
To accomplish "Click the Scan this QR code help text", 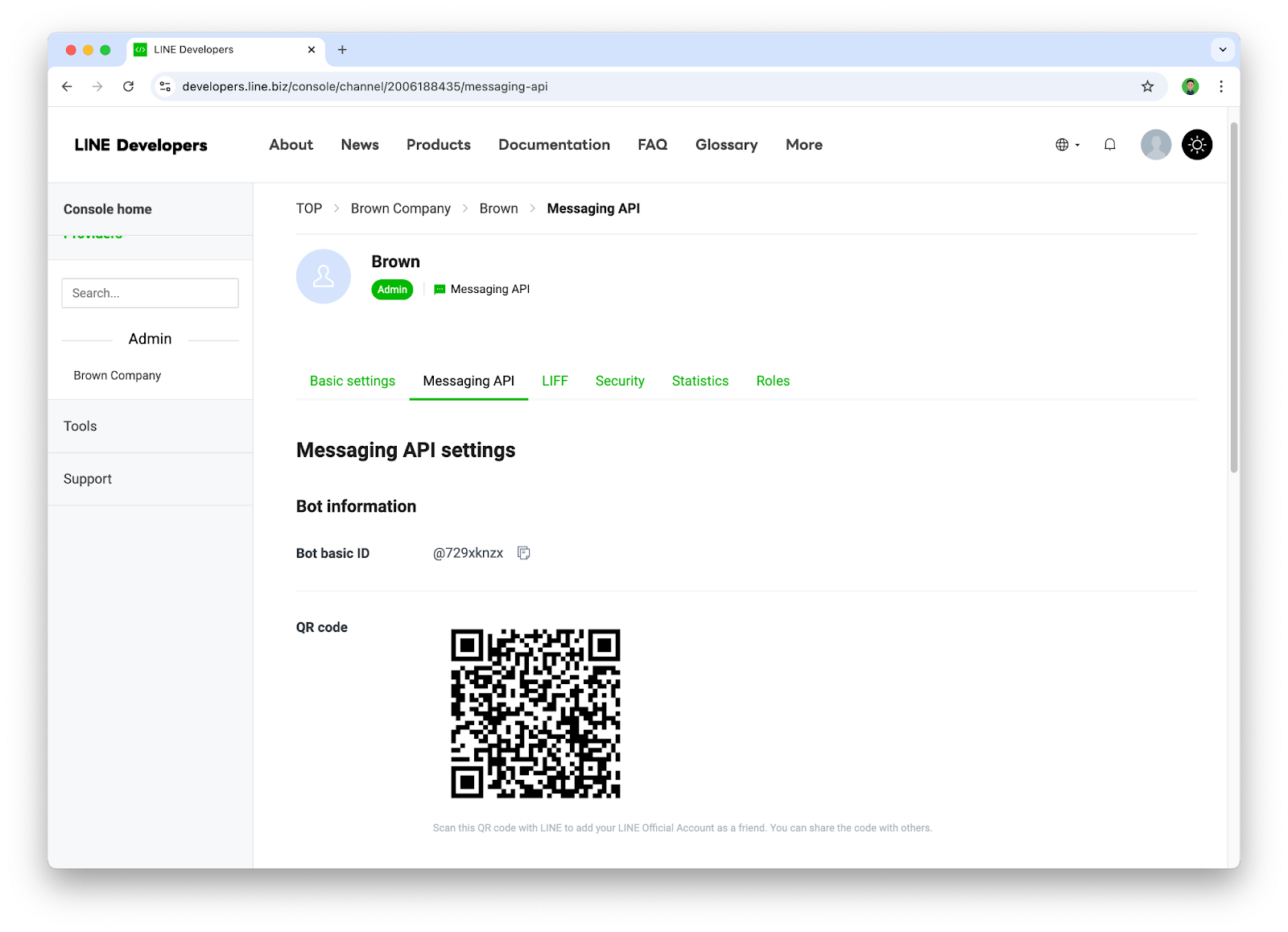I will click(683, 828).
